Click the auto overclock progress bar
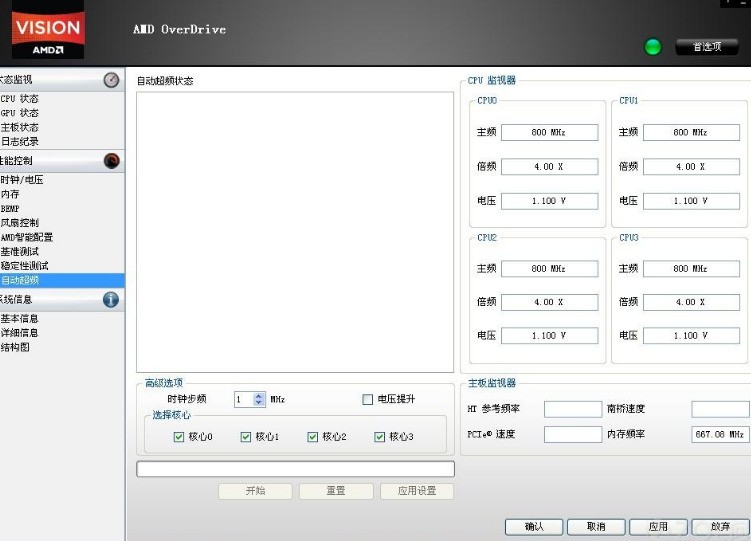Screen dimensions: 751x541 point(296,469)
